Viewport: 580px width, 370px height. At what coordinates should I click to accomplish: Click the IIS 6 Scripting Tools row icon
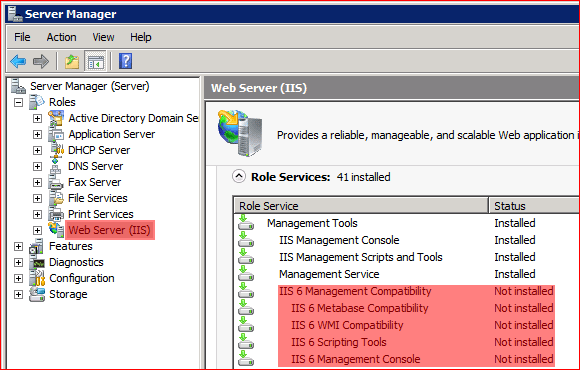(x=246, y=342)
